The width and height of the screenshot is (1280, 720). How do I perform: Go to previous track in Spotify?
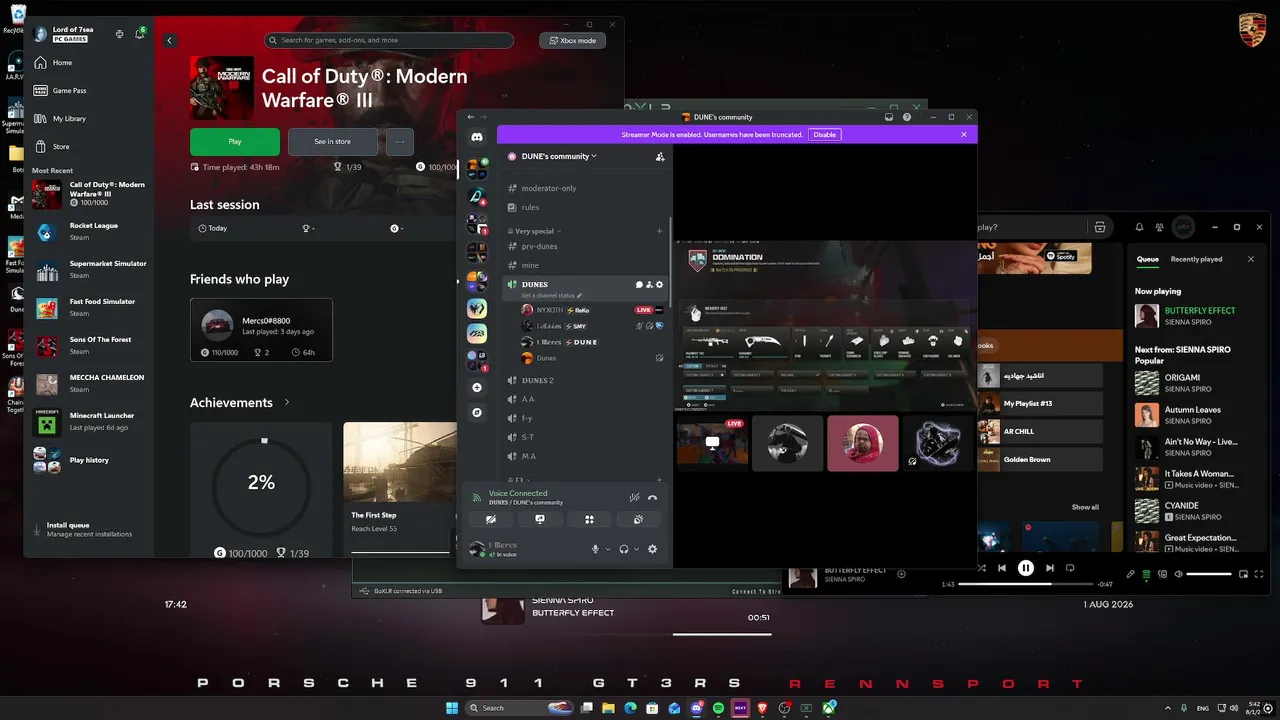(x=1002, y=568)
